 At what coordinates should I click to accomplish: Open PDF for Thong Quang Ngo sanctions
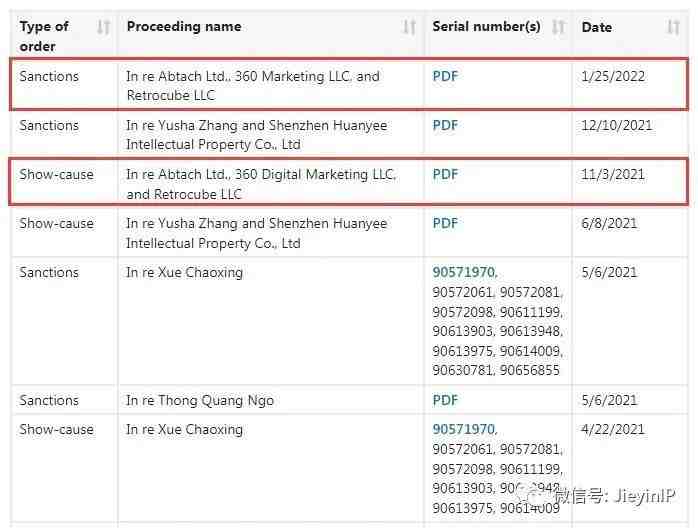(x=445, y=400)
